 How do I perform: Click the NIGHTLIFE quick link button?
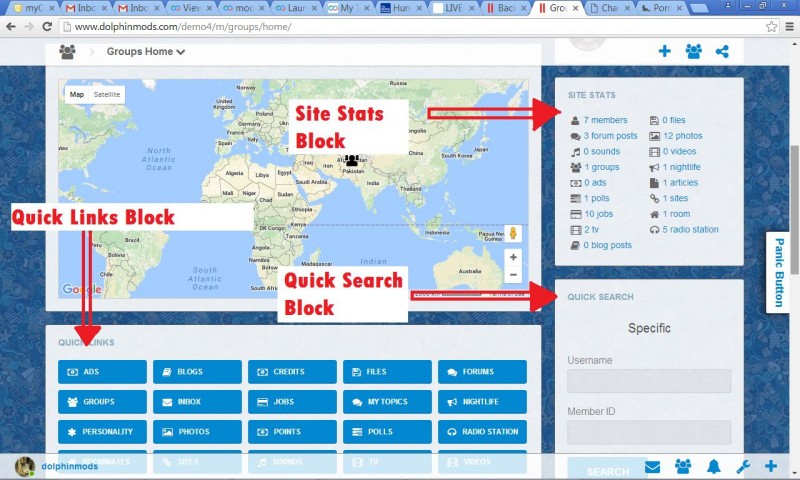(x=482, y=402)
